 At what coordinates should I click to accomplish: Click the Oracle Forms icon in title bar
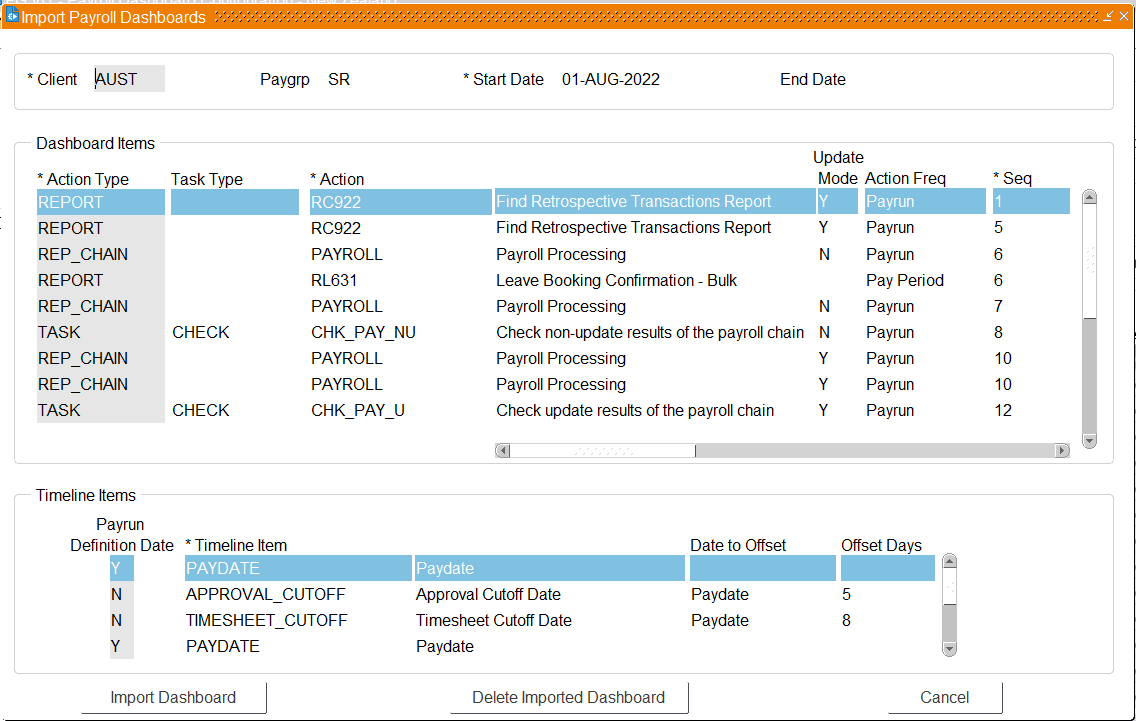tap(12, 17)
